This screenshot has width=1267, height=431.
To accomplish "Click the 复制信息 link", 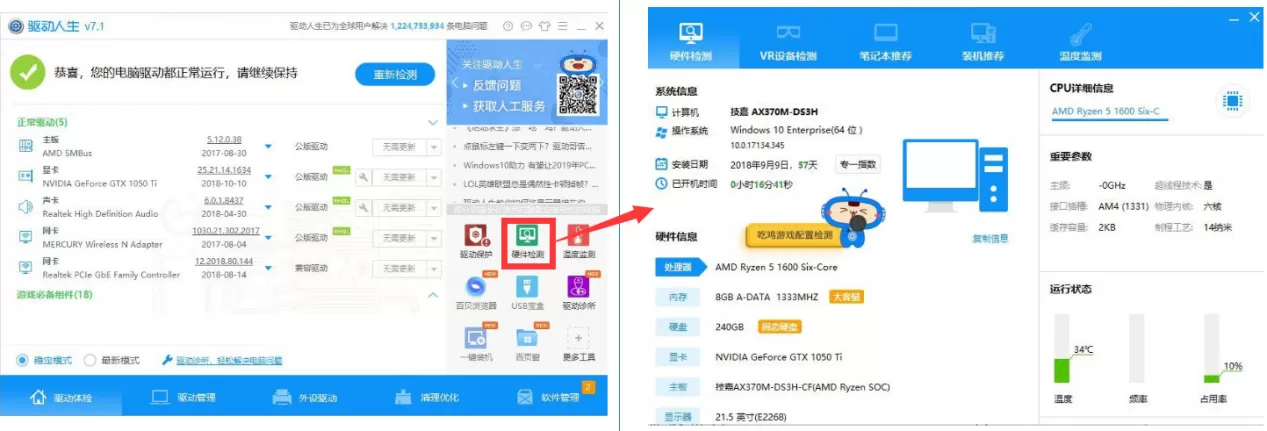I will pos(990,238).
